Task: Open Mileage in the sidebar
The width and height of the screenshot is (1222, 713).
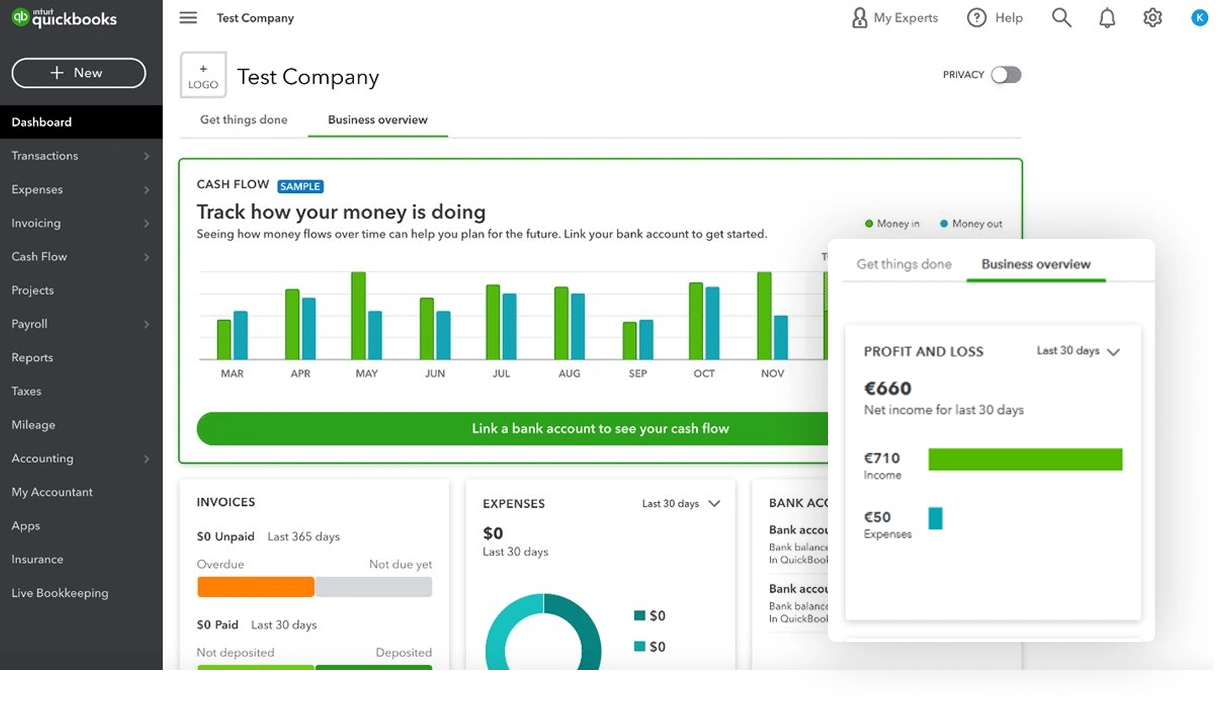Action: point(33,425)
